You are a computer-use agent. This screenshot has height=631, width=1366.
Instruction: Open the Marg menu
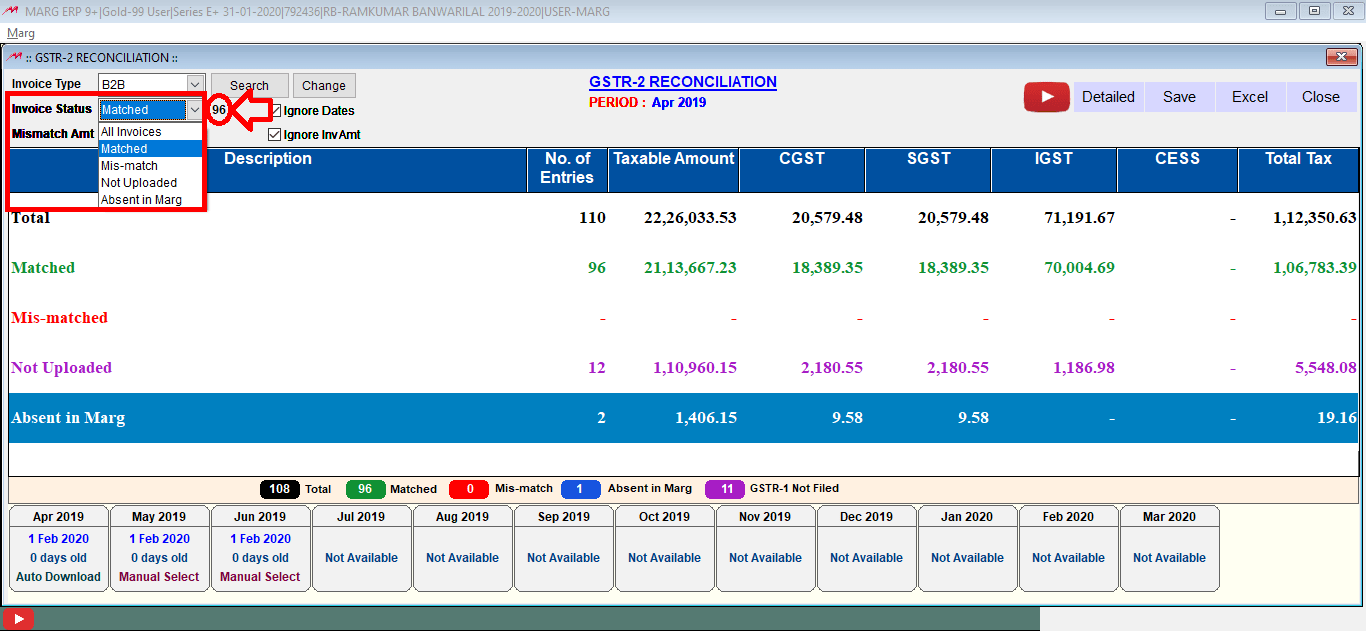click(20, 33)
